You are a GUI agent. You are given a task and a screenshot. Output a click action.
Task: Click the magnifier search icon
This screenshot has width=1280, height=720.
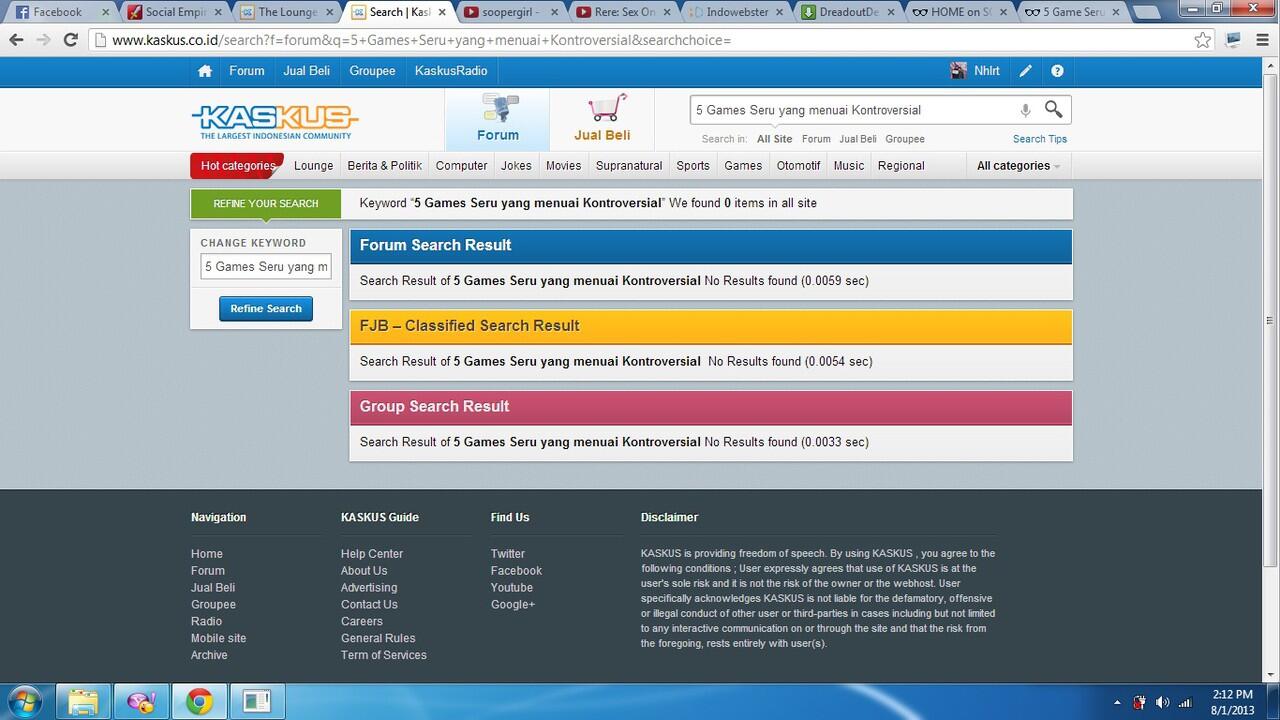tap(1054, 109)
